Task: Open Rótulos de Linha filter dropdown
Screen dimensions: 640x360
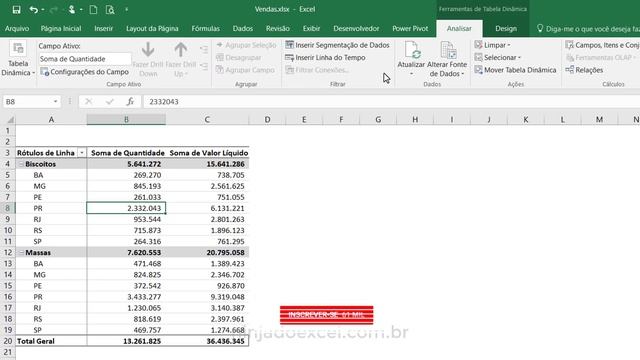Action: (82, 153)
